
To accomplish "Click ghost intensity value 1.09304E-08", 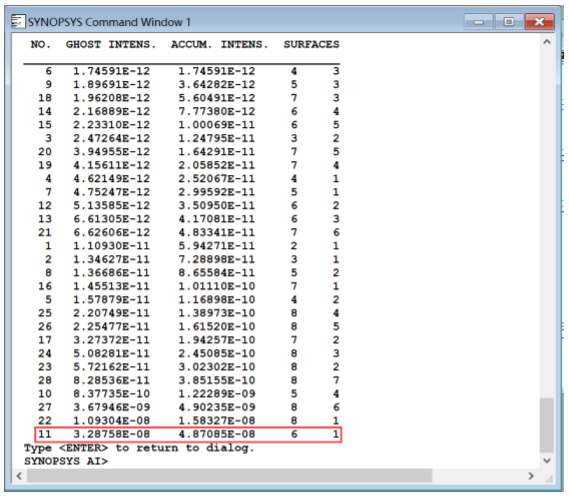I will pos(111,421).
